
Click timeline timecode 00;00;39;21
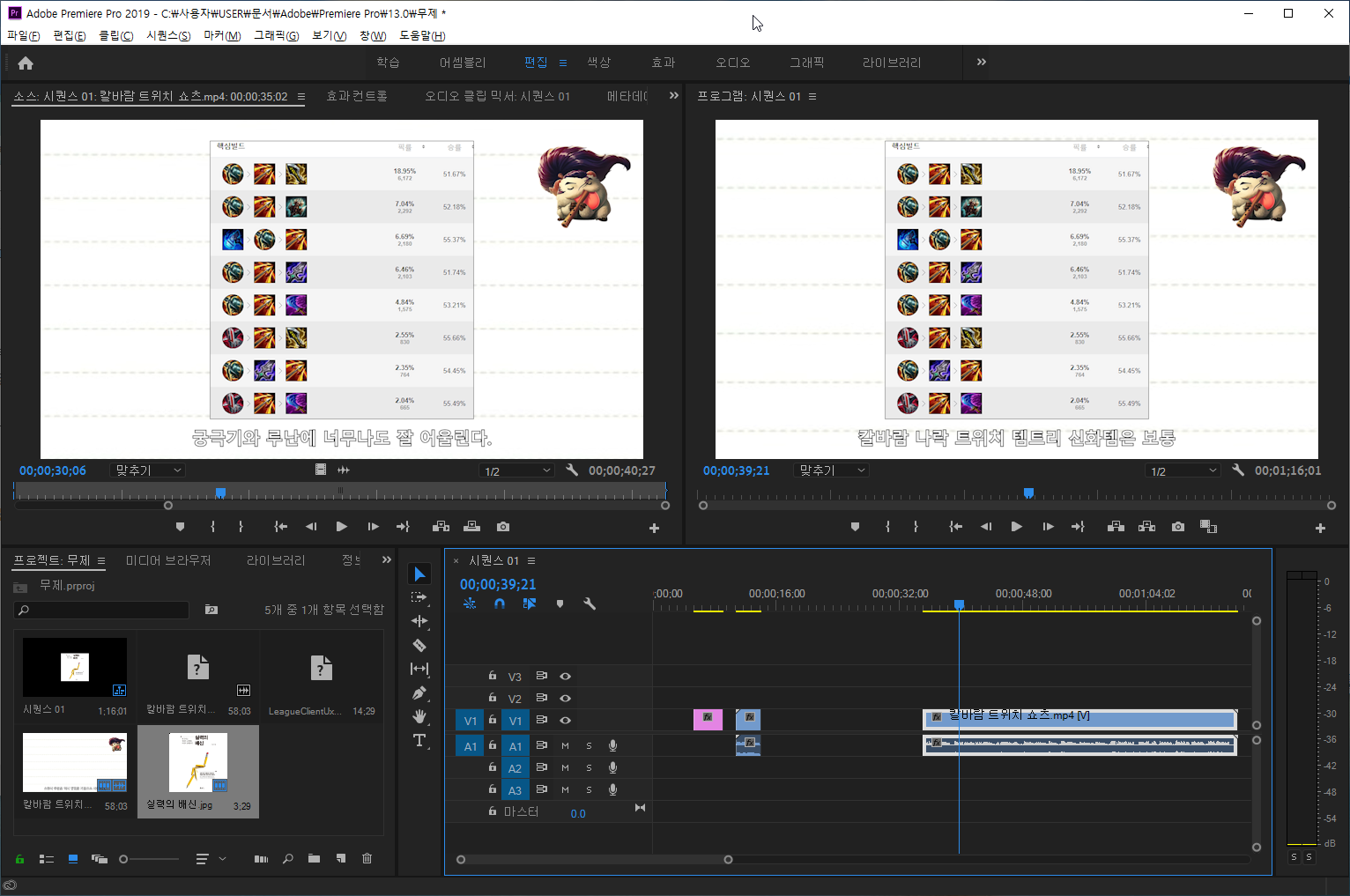coord(498,584)
